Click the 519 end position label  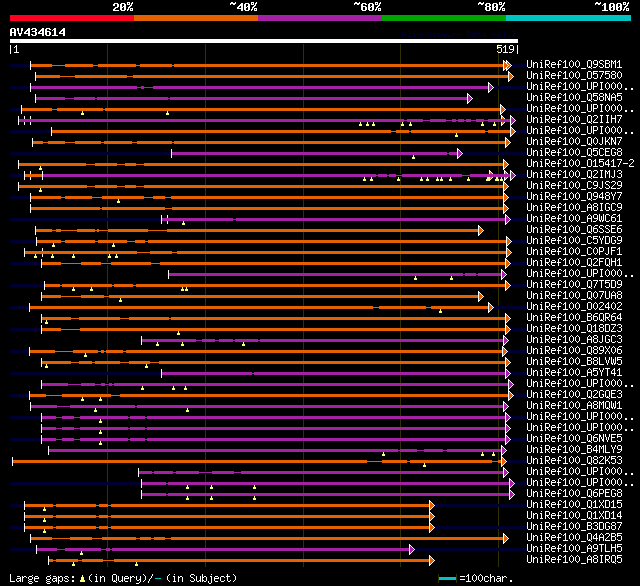click(505, 49)
